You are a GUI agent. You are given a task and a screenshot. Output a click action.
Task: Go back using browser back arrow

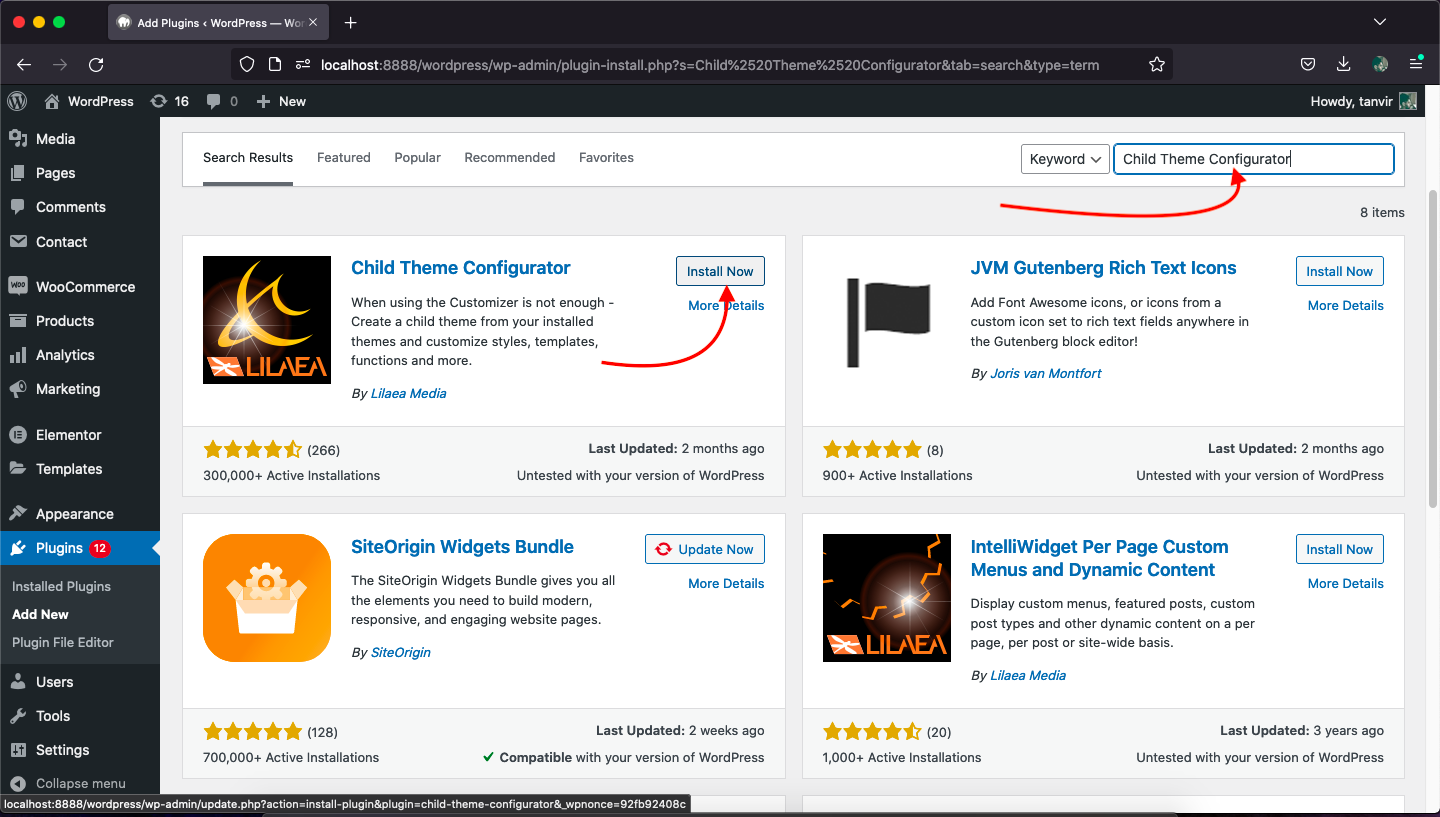point(24,65)
